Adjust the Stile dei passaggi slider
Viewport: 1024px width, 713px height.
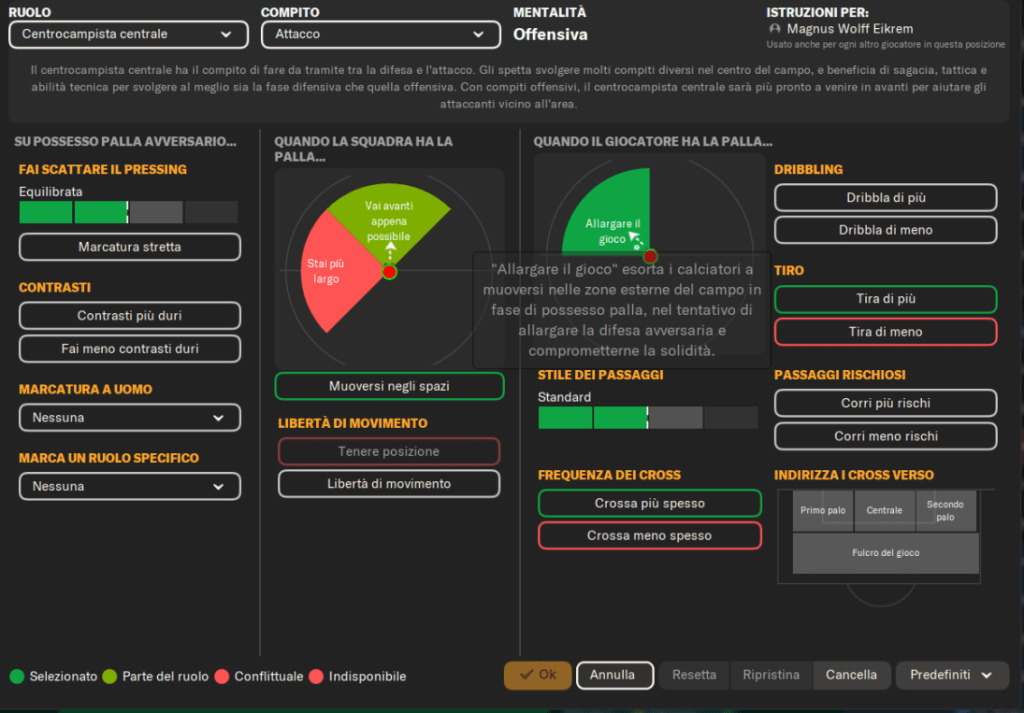tap(647, 418)
